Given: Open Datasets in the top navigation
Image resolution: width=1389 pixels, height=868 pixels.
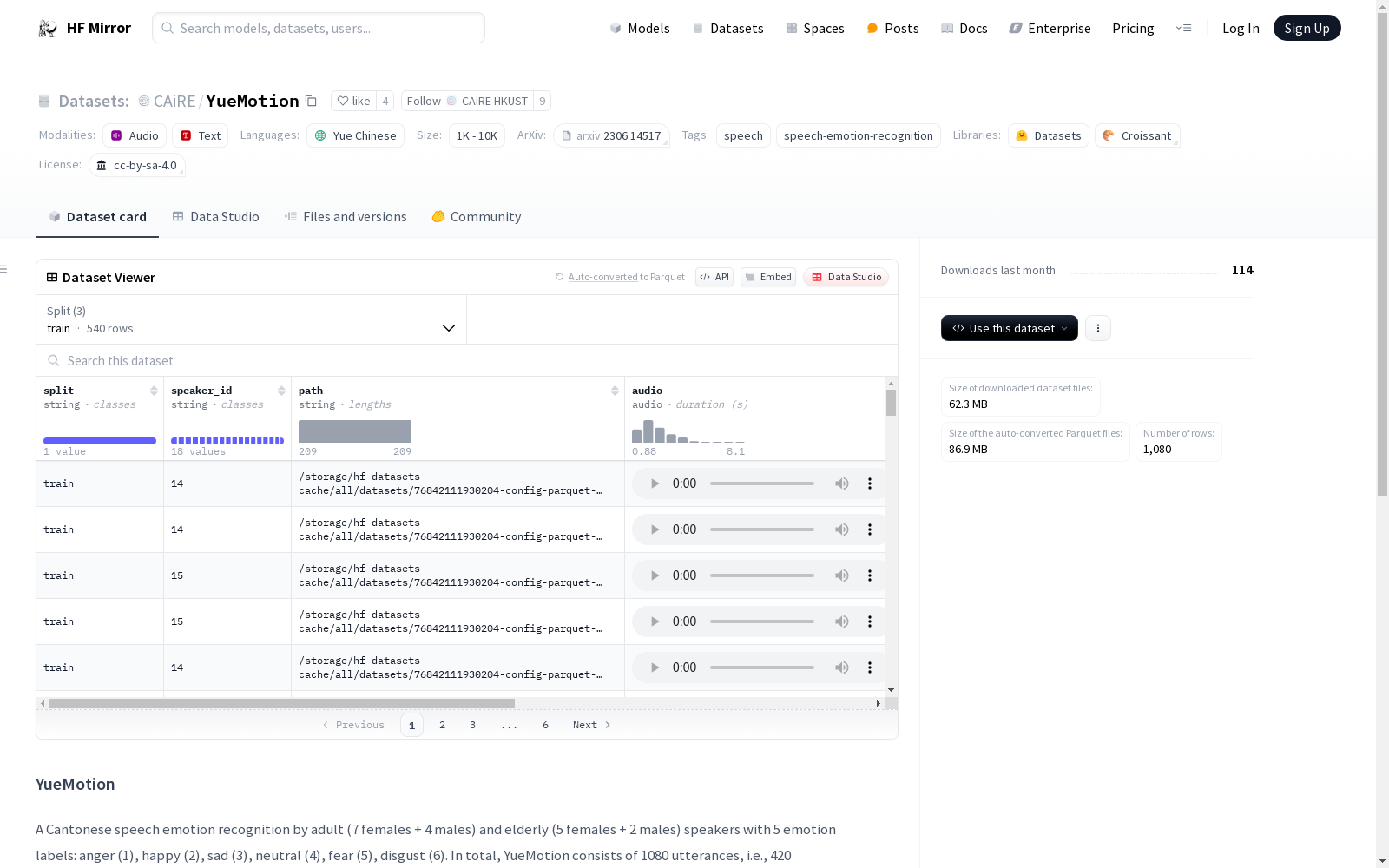Looking at the screenshot, I should click(727, 28).
